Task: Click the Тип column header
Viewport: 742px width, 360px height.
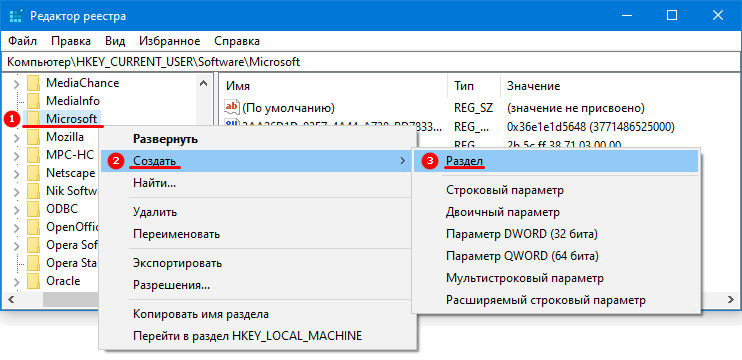Action: [x=474, y=86]
